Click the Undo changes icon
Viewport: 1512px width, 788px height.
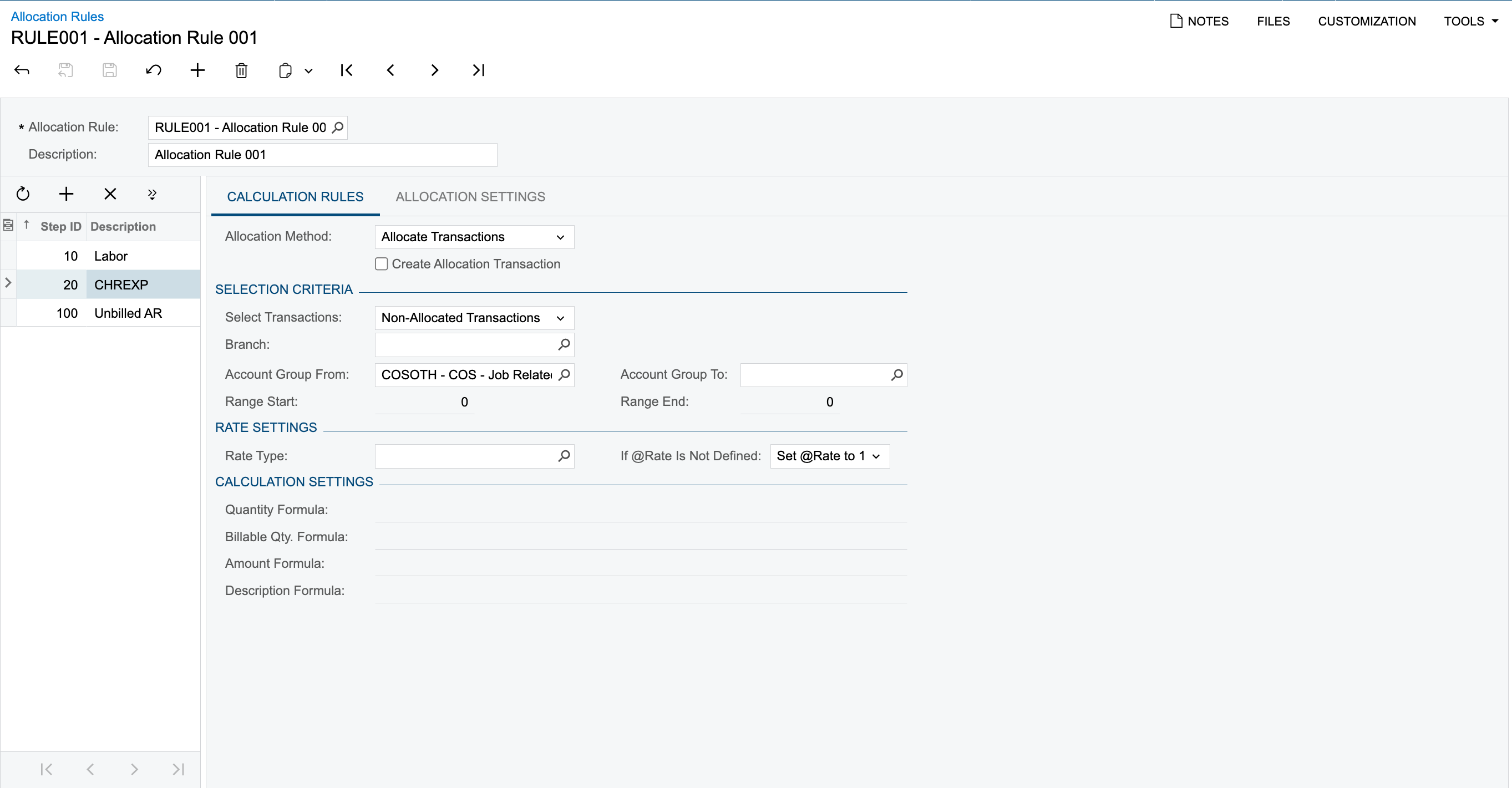point(154,70)
